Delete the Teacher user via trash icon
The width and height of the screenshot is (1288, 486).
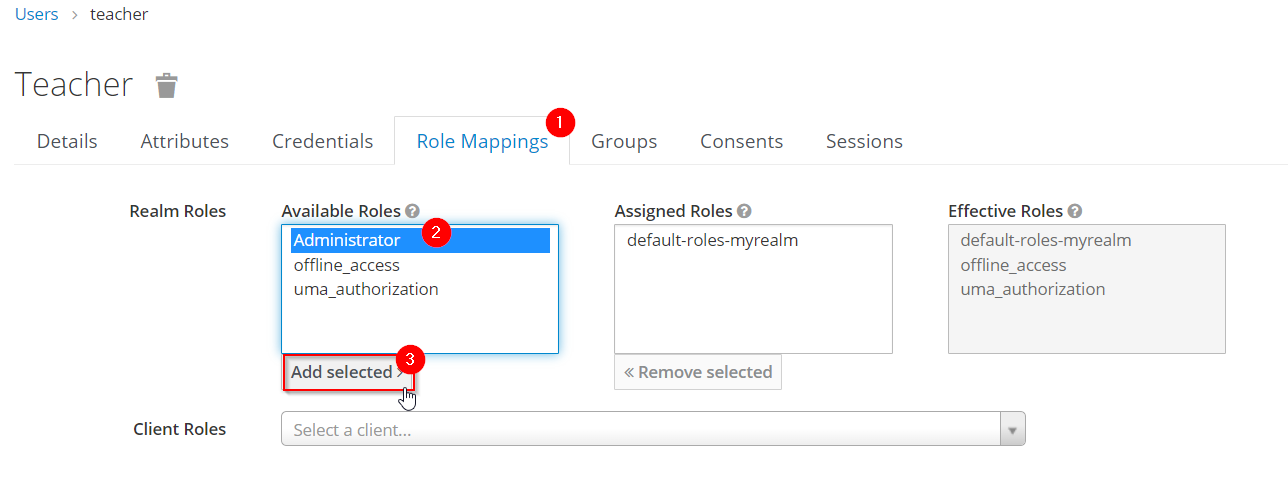[167, 86]
